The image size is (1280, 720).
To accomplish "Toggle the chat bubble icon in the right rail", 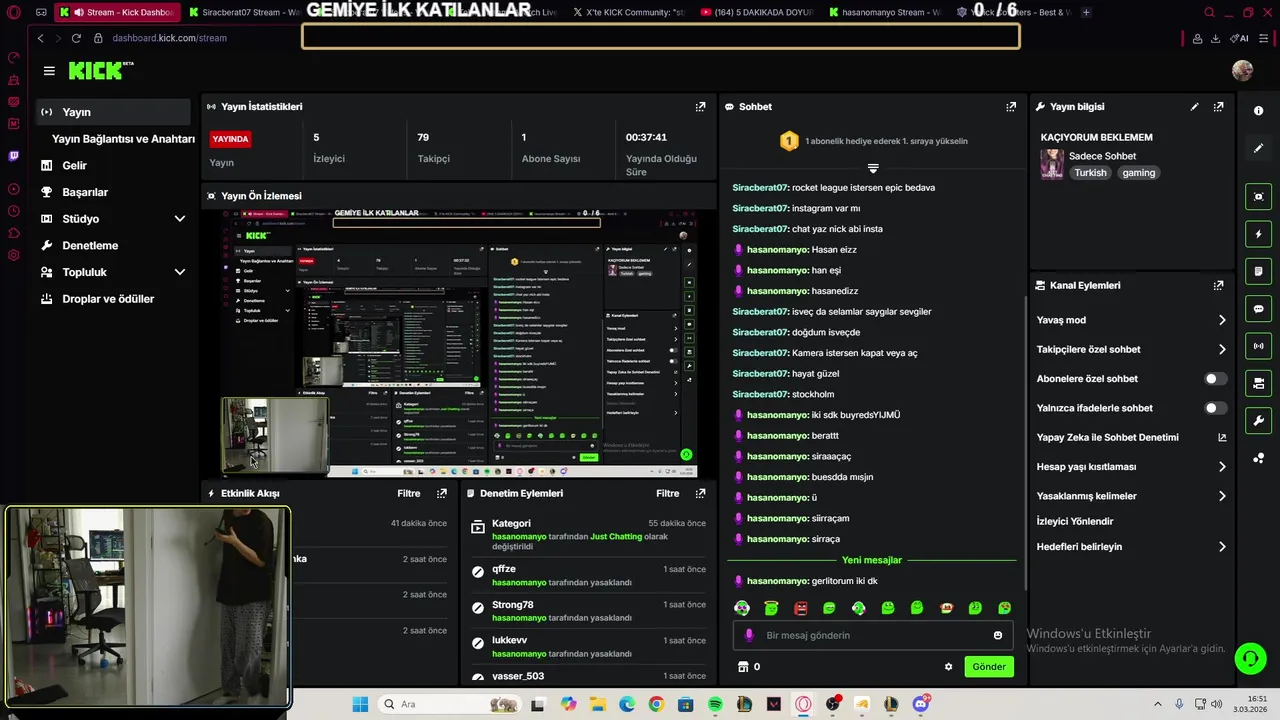I will tap(1258, 309).
